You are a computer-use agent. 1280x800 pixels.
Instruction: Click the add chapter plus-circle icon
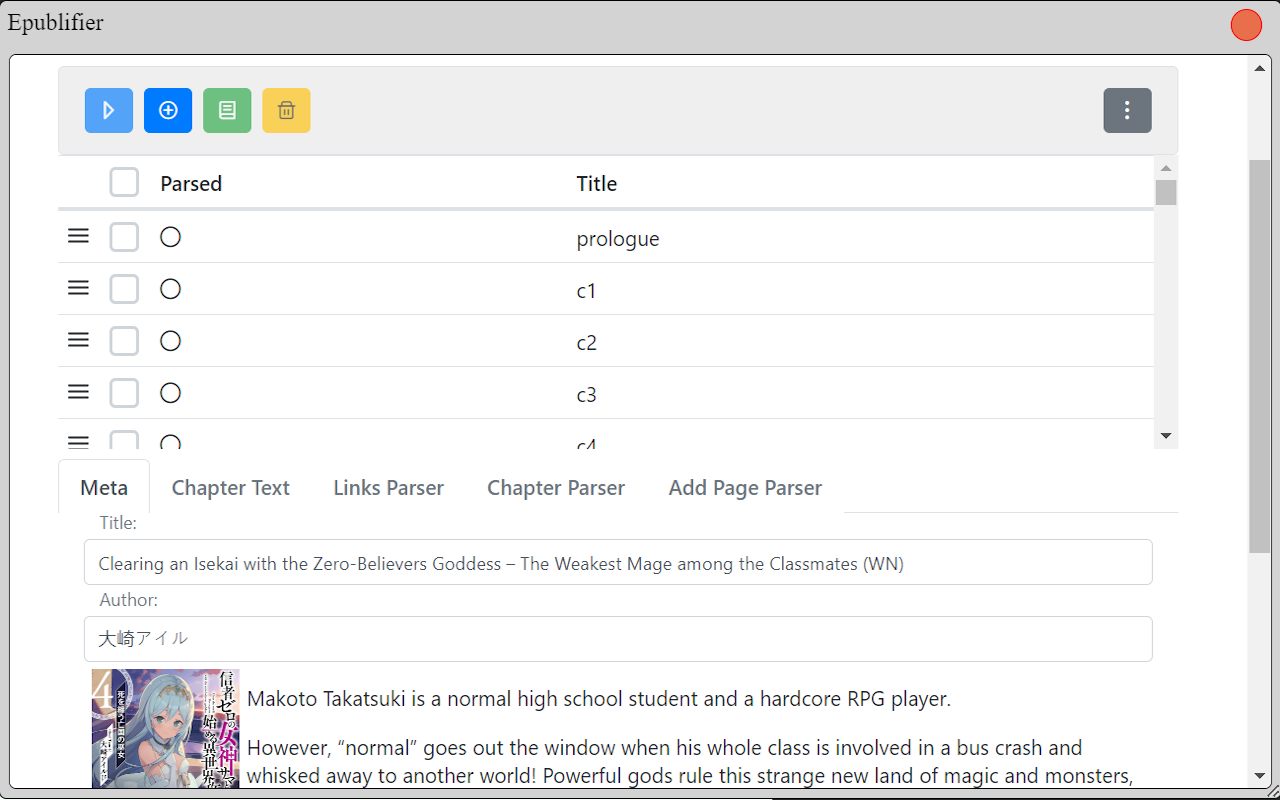[x=168, y=110]
